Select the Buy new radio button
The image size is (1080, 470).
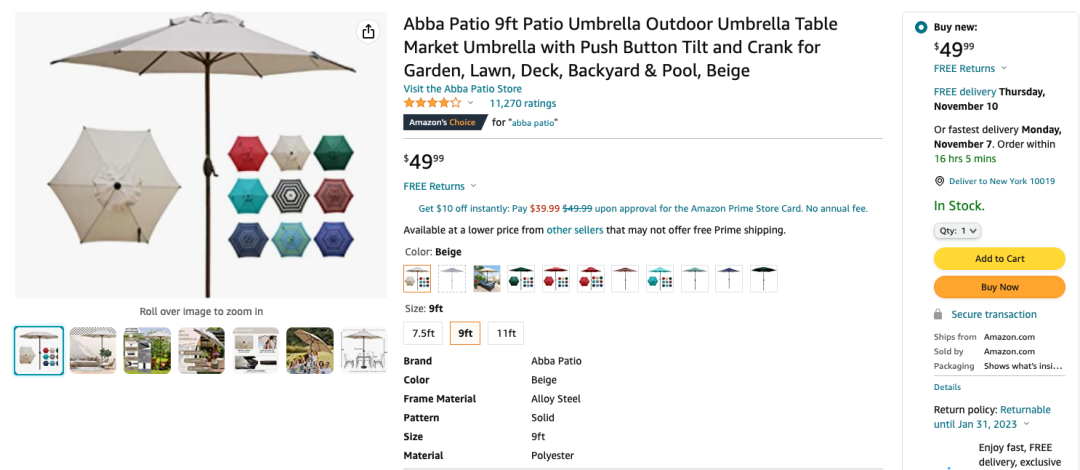[x=920, y=27]
